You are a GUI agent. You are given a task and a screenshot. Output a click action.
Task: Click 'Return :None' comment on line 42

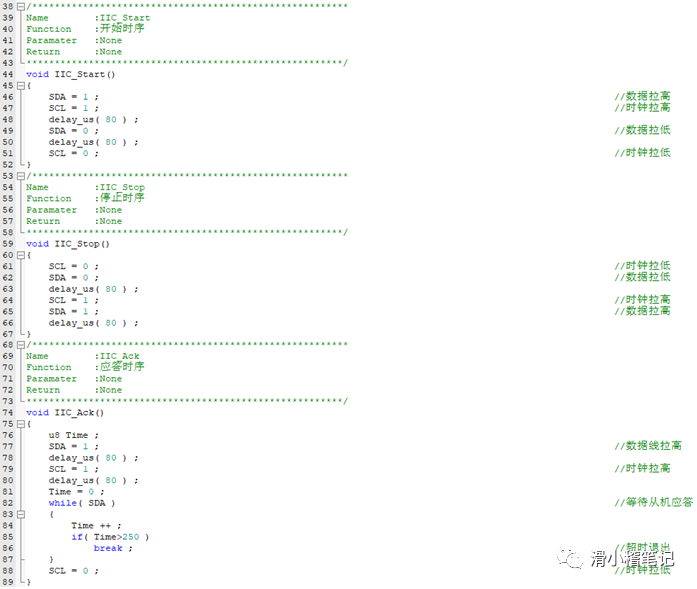coord(74,52)
